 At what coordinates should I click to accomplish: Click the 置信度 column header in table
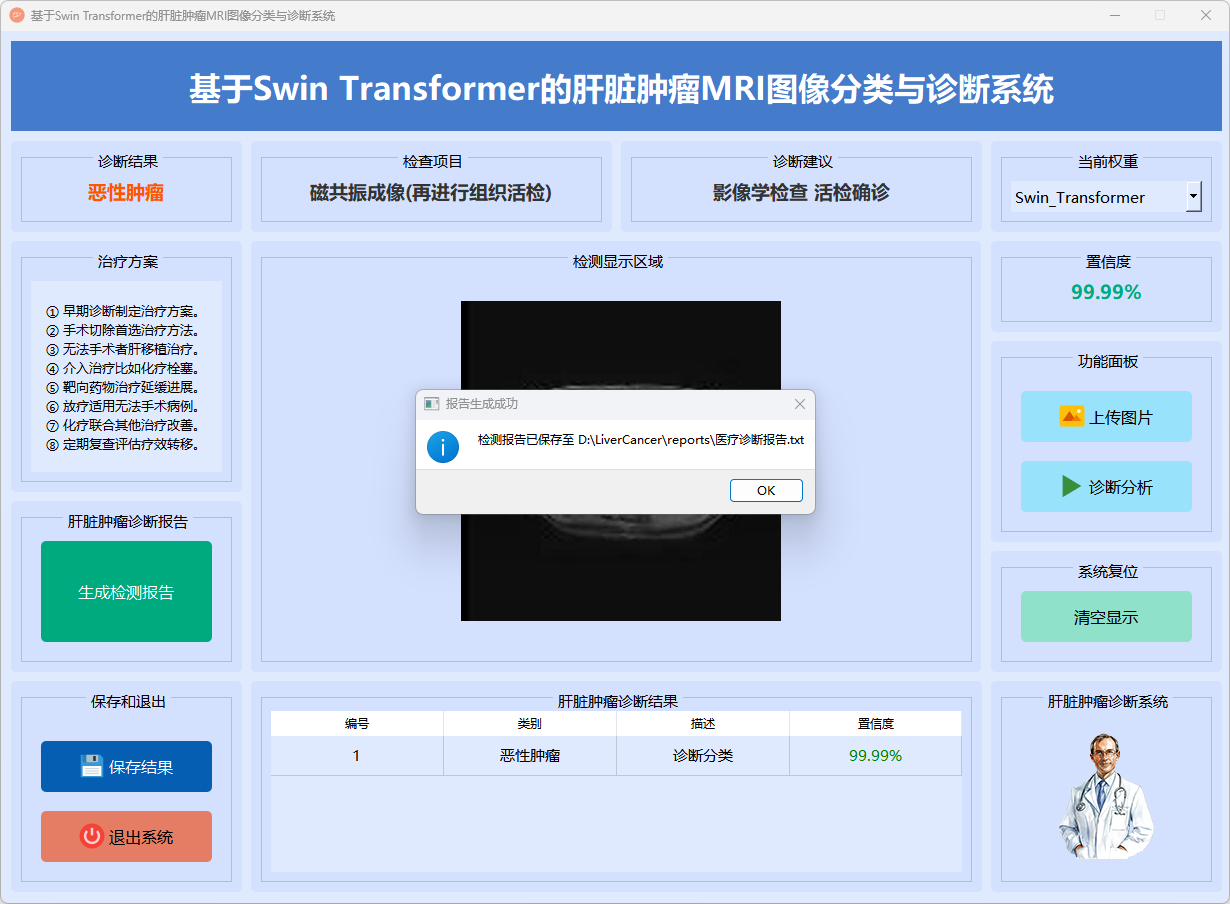click(876, 723)
